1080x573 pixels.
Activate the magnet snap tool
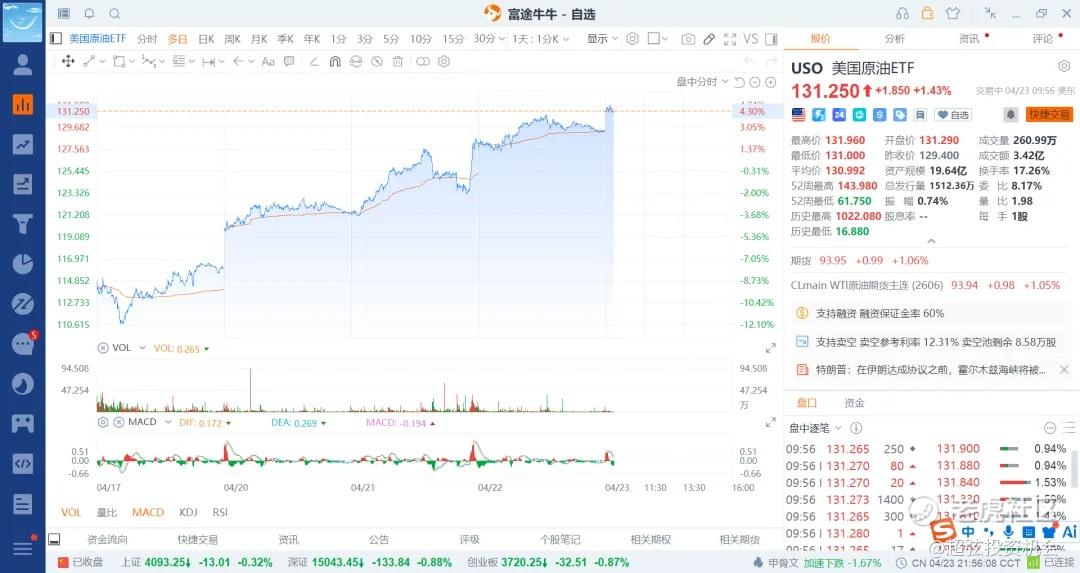(335, 61)
